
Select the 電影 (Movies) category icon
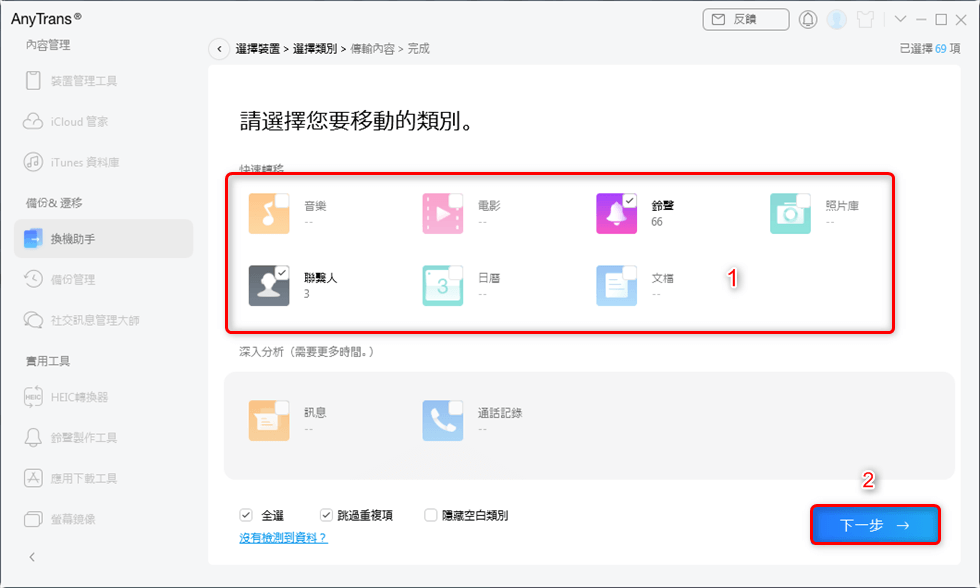442,213
